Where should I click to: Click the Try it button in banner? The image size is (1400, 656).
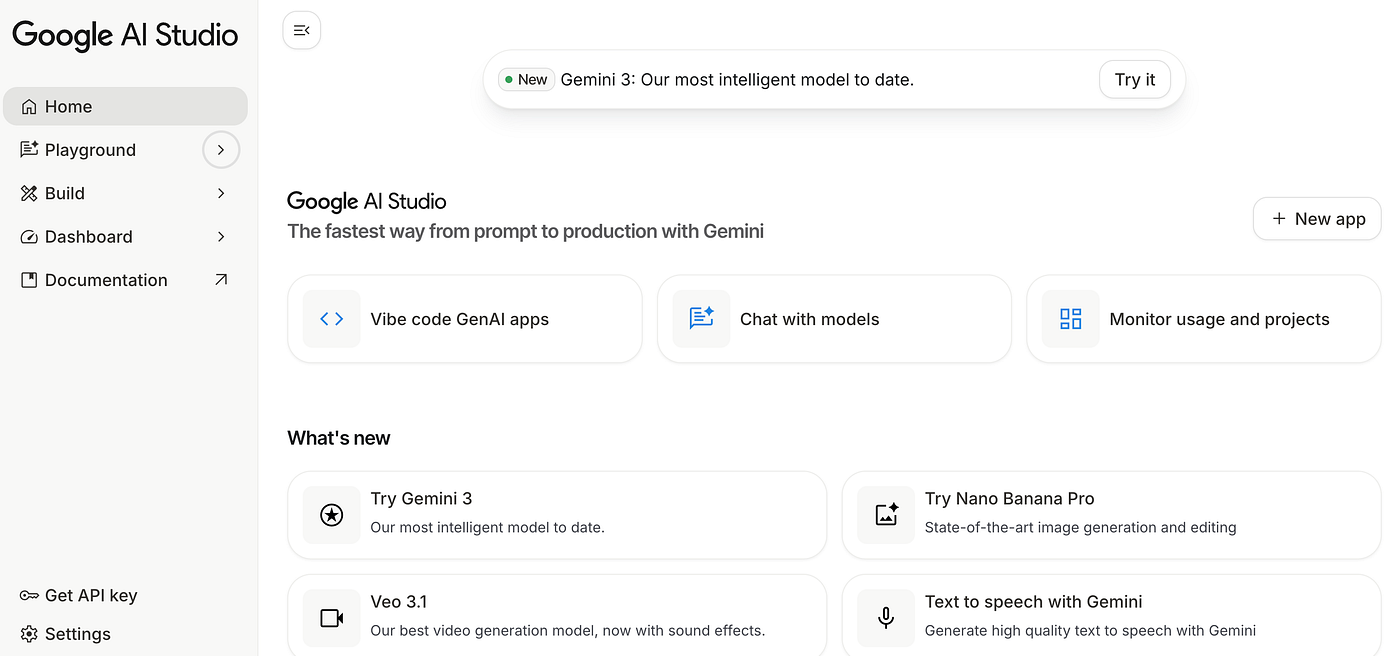pos(1135,80)
